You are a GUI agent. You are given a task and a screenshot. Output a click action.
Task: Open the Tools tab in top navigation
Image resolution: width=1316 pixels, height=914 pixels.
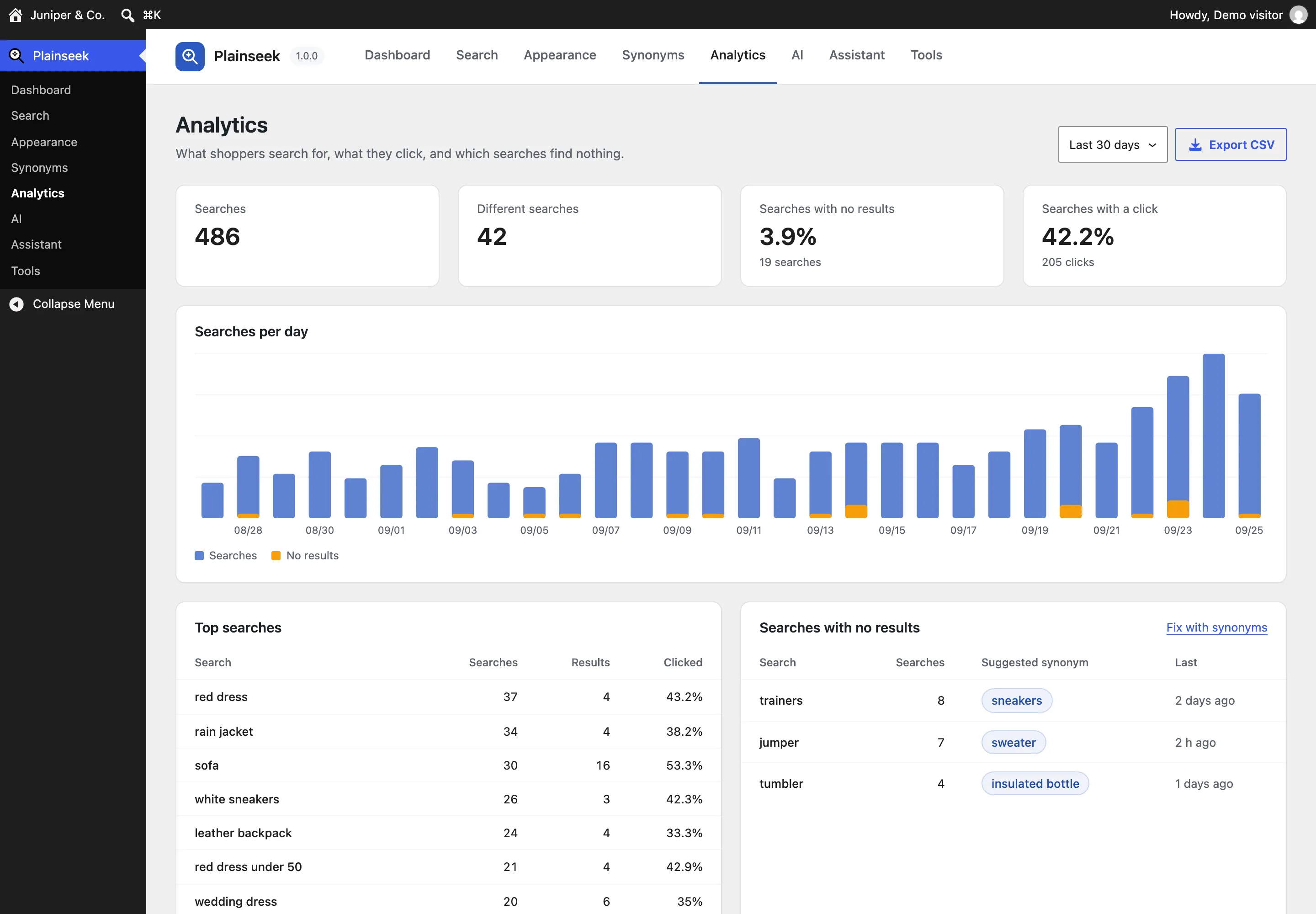tap(927, 55)
